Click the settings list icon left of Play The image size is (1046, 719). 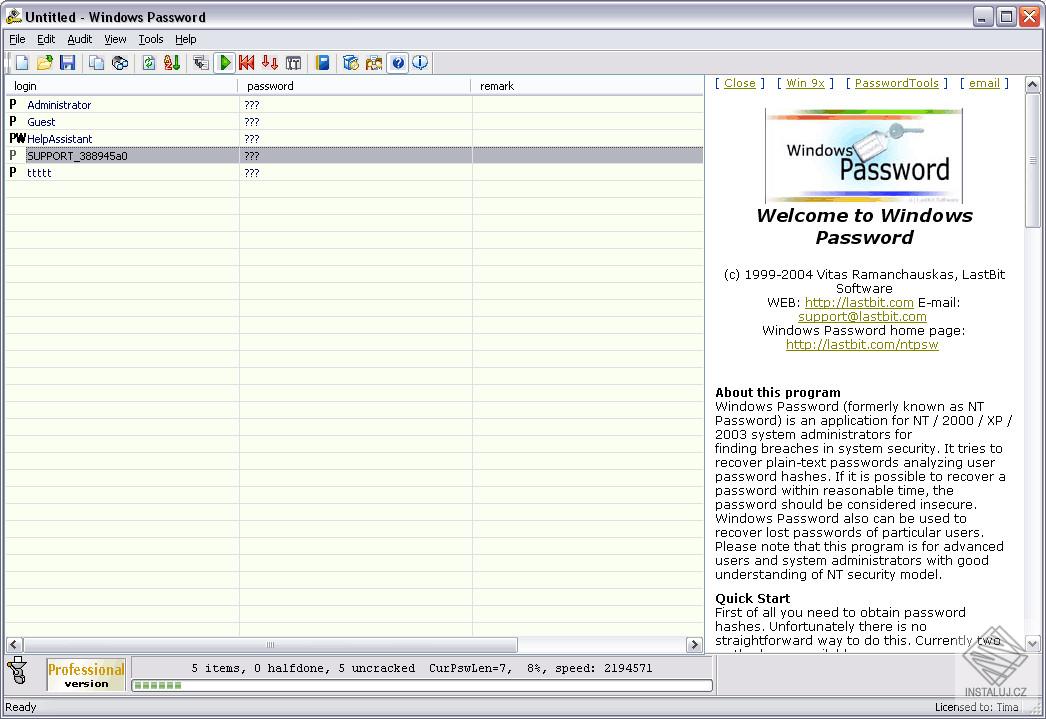(200, 63)
